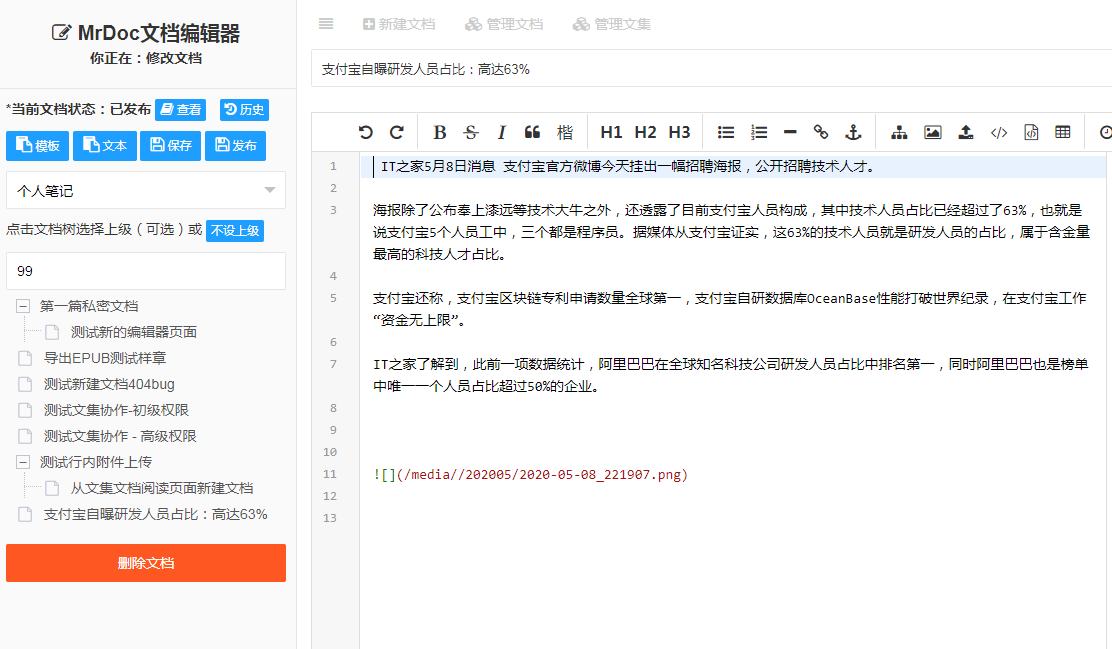Apply italic formatting

[501, 132]
